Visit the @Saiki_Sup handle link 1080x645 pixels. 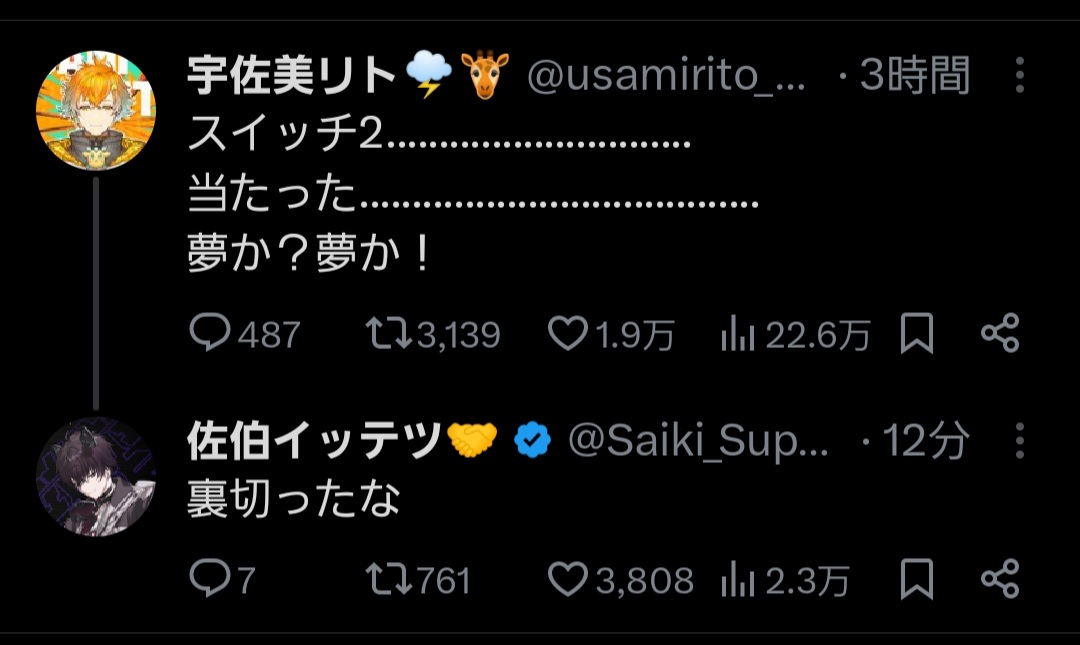[698, 440]
